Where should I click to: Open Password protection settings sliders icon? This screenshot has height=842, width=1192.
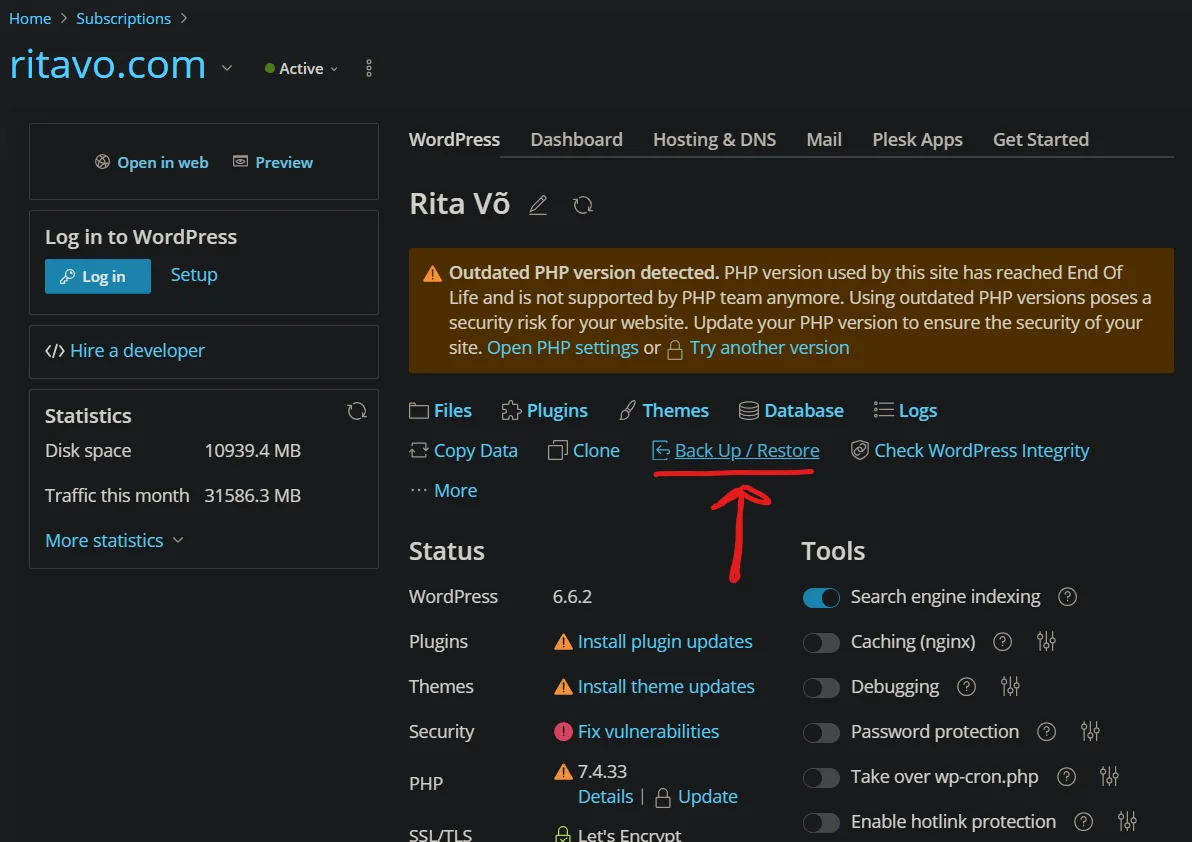click(x=1090, y=731)
